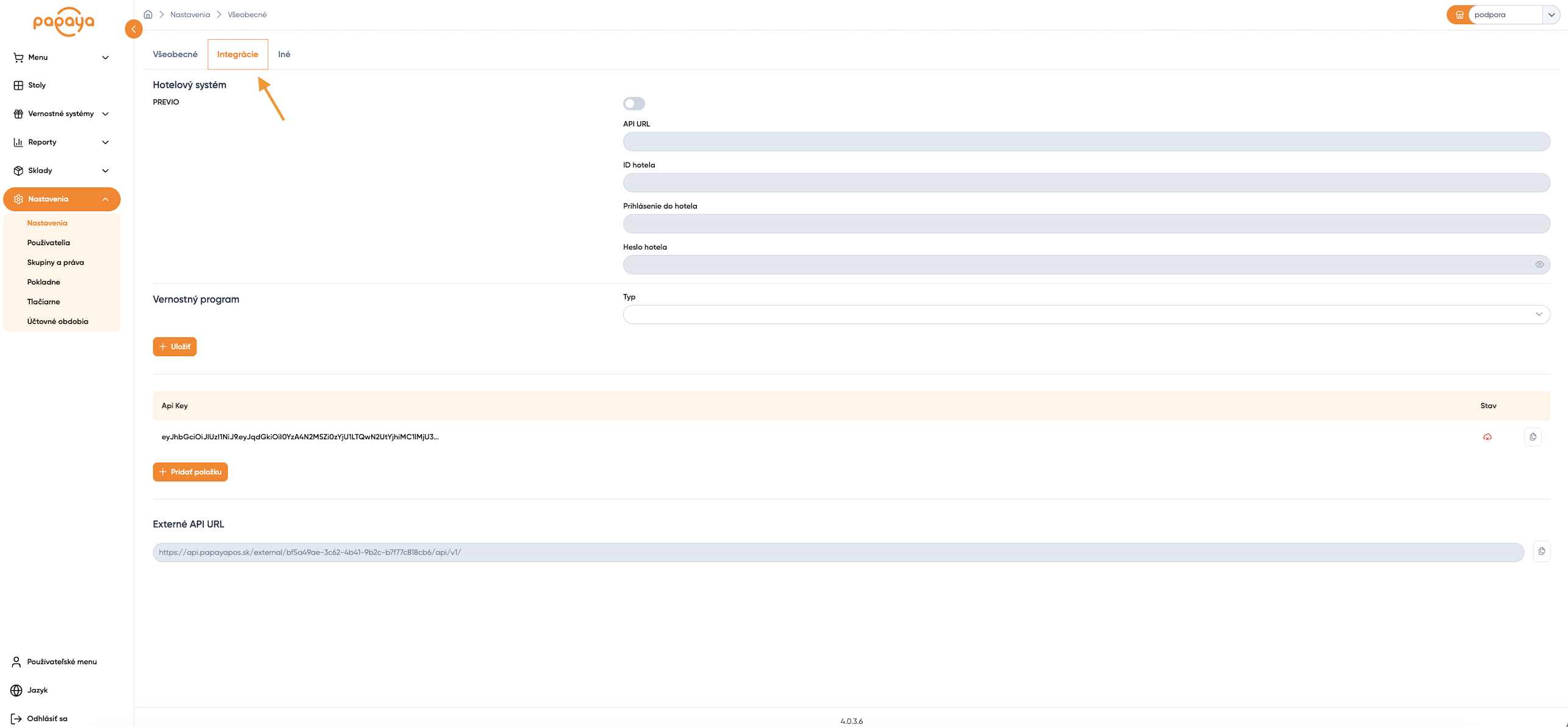Click the red cloud status icon for the API key

(1488, 437)
